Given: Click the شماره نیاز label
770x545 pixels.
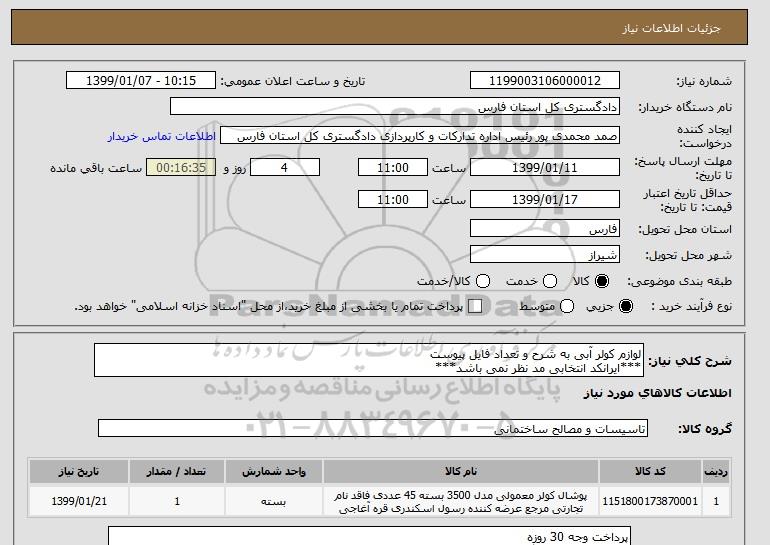Looking at the screenshot, I should (x=704, y=82).
